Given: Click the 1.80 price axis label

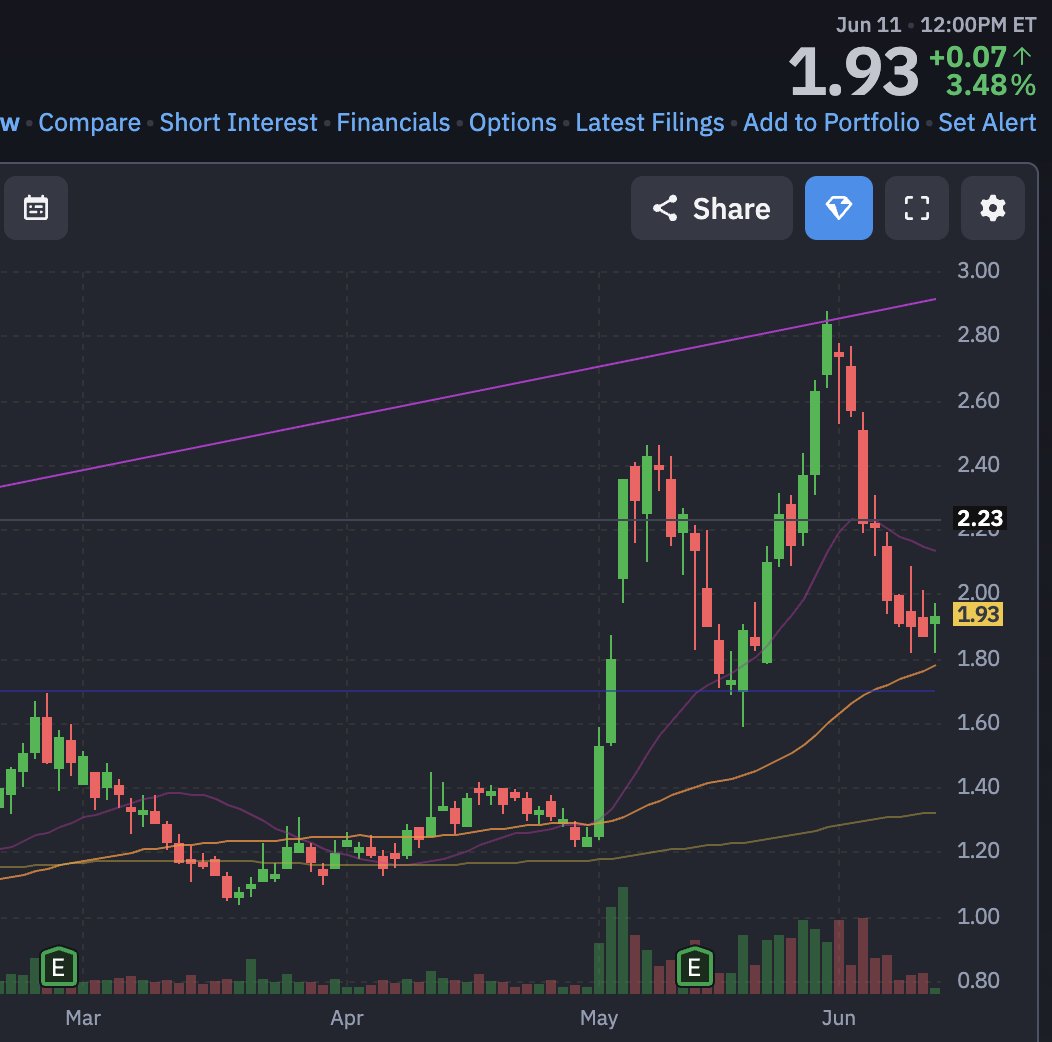Looking at the screenshot, I should coord(978,658).
